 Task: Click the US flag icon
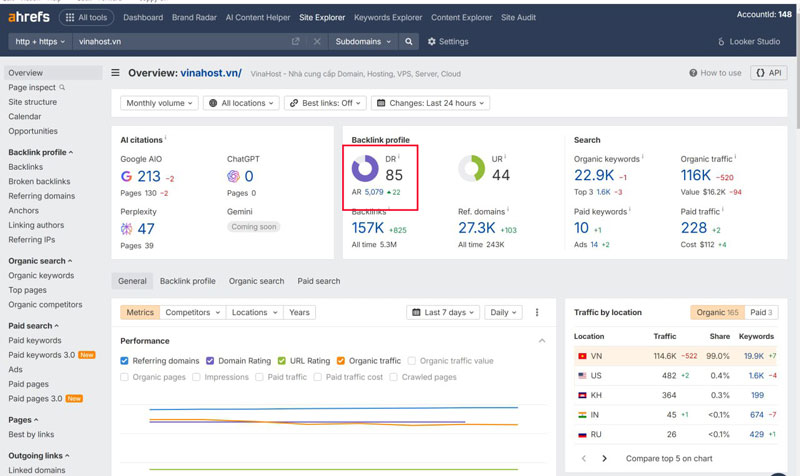tap(582, 375)
